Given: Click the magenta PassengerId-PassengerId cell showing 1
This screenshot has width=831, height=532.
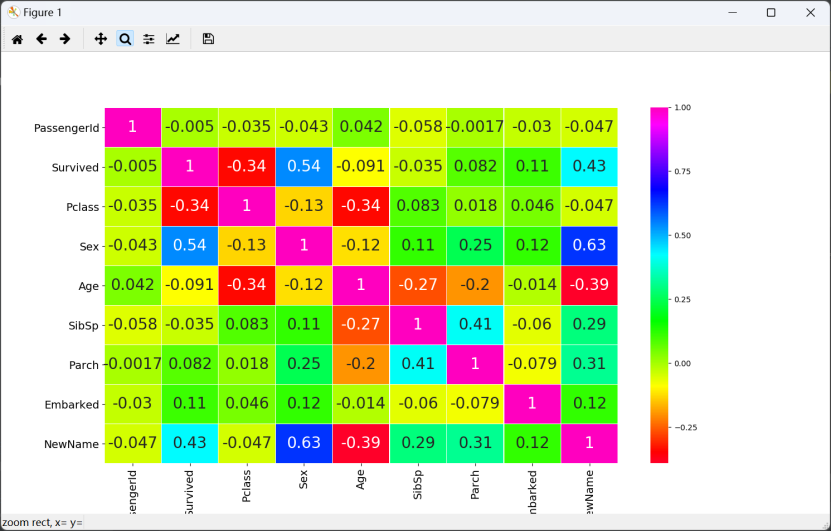Looking at the screenshot, I should pos(133,128).
